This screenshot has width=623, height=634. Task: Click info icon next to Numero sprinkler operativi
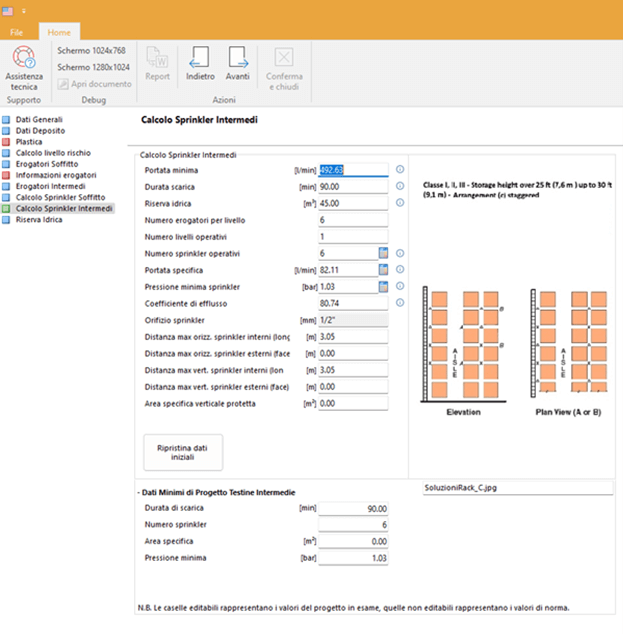click(x=400, y=253)
